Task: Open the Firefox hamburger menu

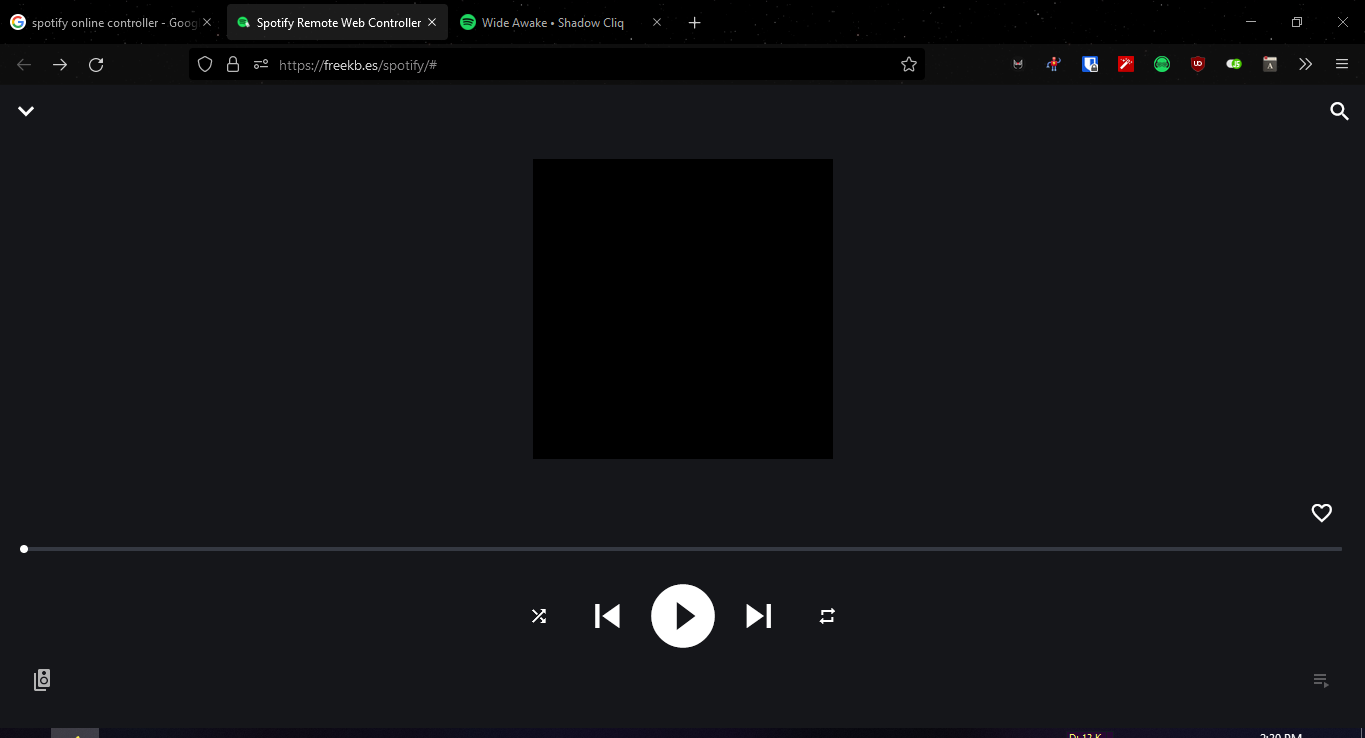Action: pos(1342,64)
